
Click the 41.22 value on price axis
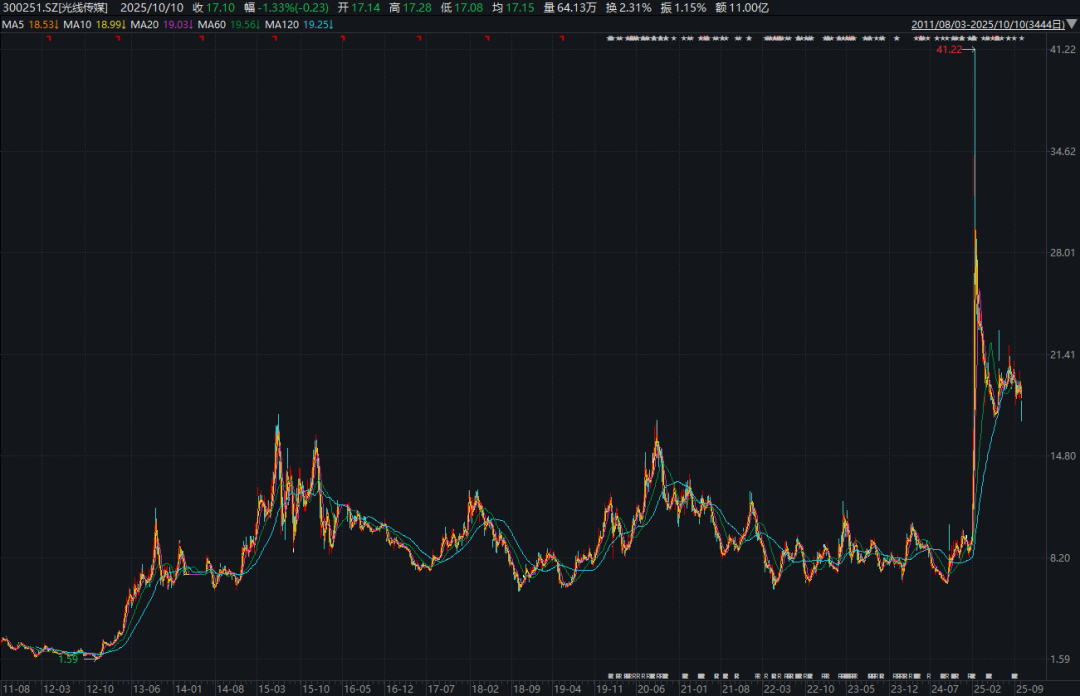tap(1062, 50)
